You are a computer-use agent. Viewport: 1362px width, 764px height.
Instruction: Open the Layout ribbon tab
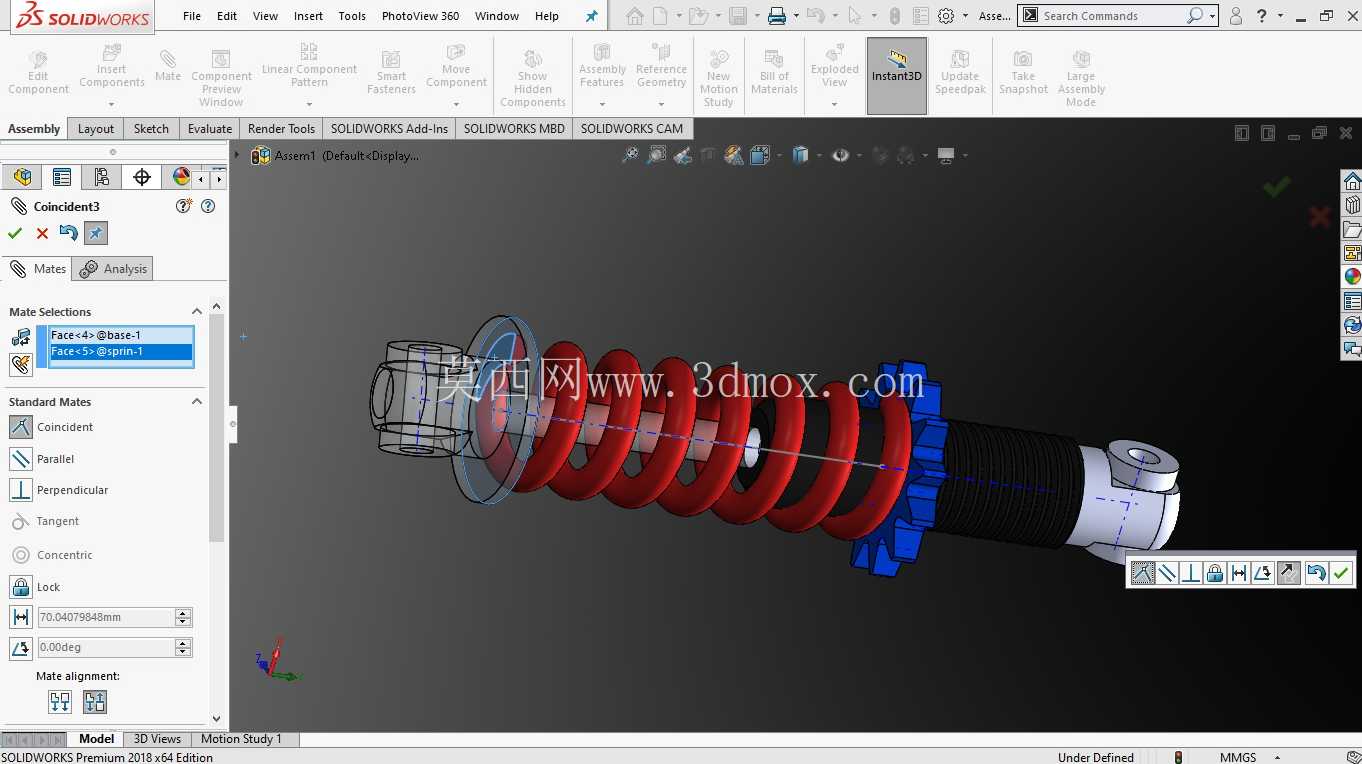(96, 129)
